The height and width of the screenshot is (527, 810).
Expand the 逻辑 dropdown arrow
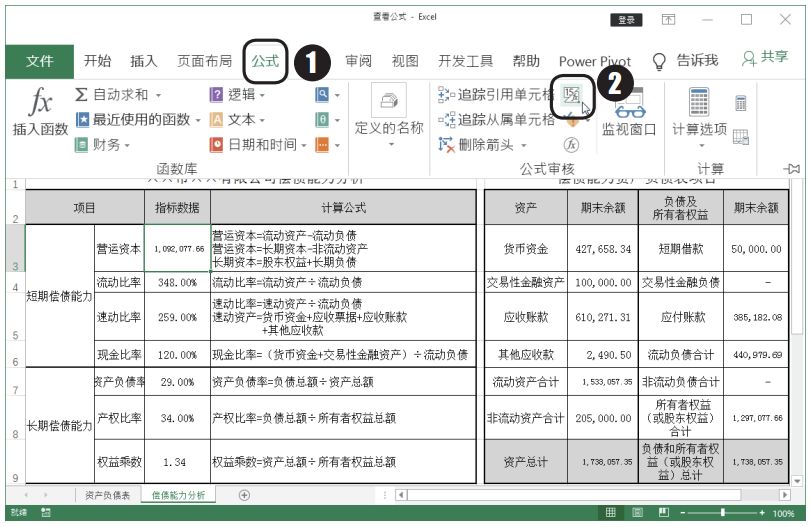pyautogui.click(x=262, y=96)
